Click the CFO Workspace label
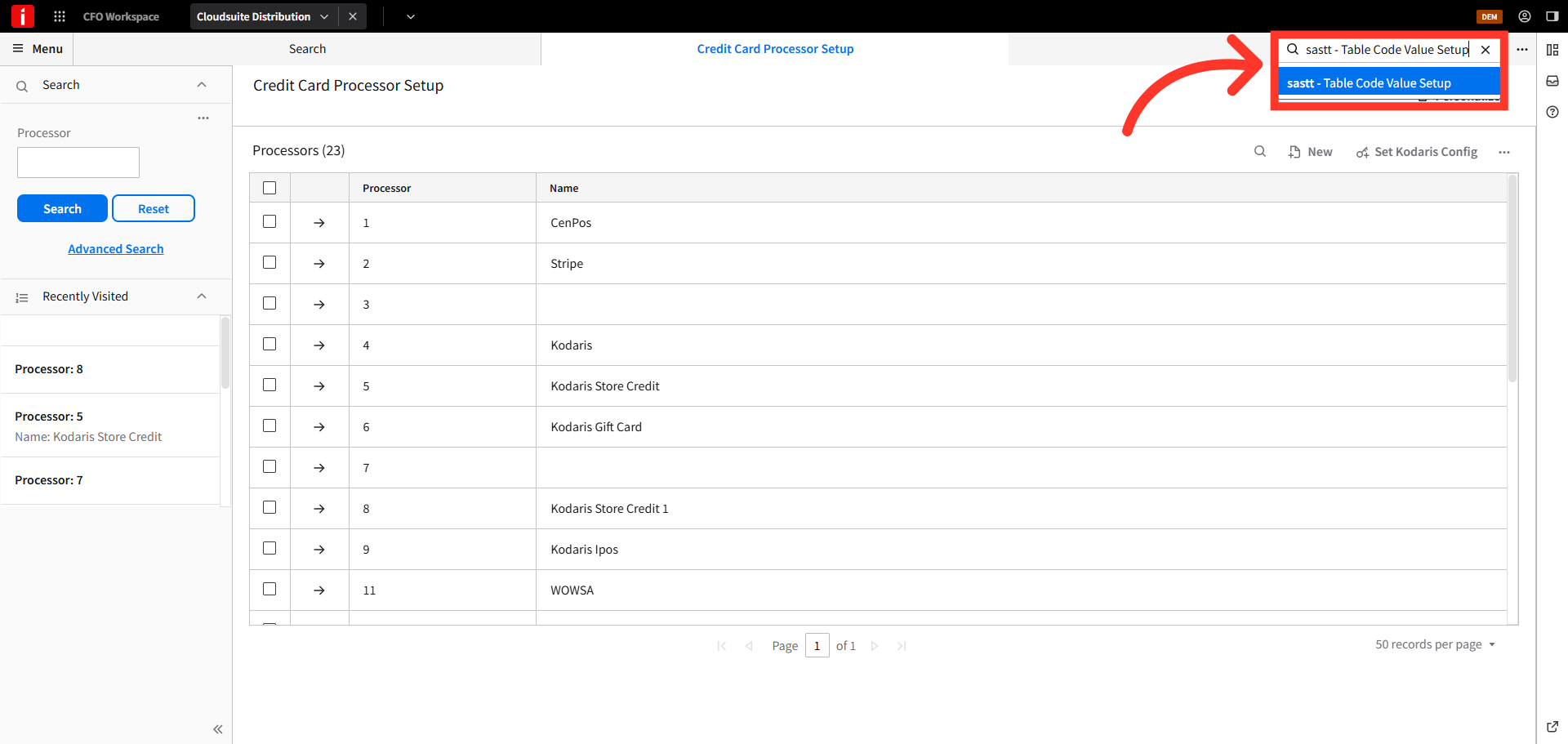Image resolution: width=1568 pixels, height=744 pixels. pos(121,16)
